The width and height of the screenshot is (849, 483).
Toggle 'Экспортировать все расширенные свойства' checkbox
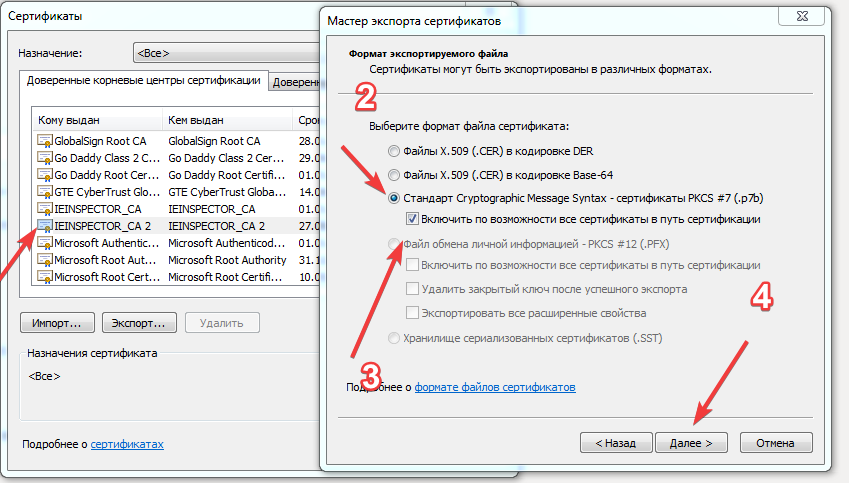(x=412, y=312)
